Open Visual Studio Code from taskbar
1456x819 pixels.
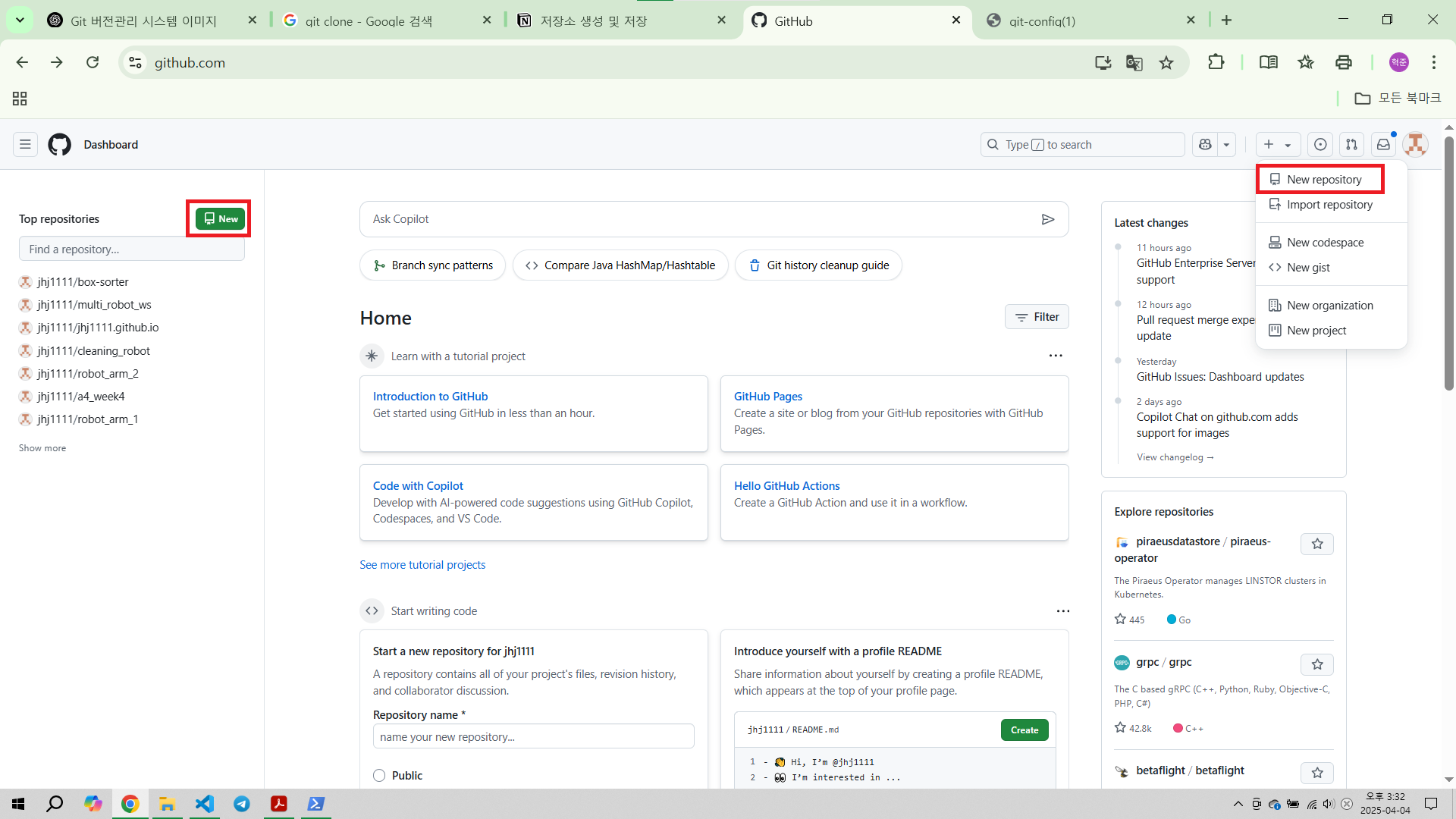pos(205,804)
